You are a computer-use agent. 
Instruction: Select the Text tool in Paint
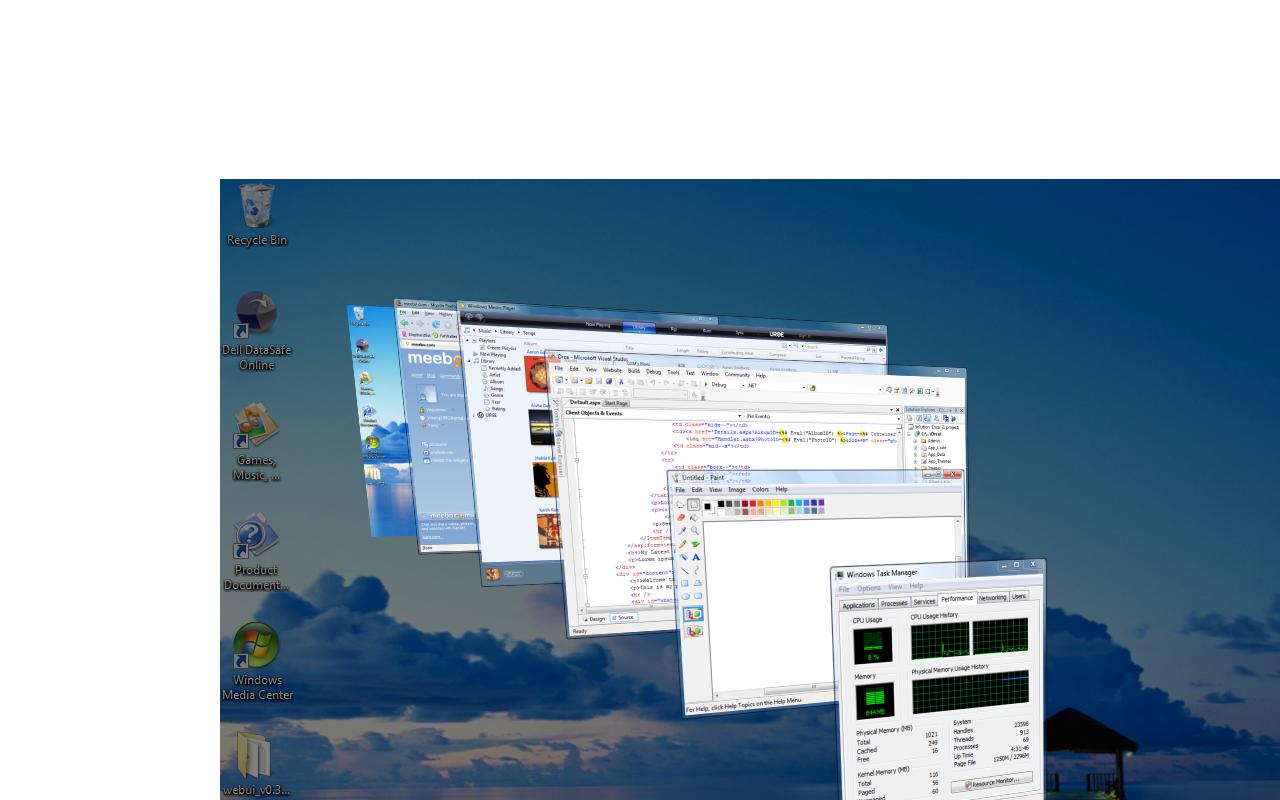(x=694, y=557)
